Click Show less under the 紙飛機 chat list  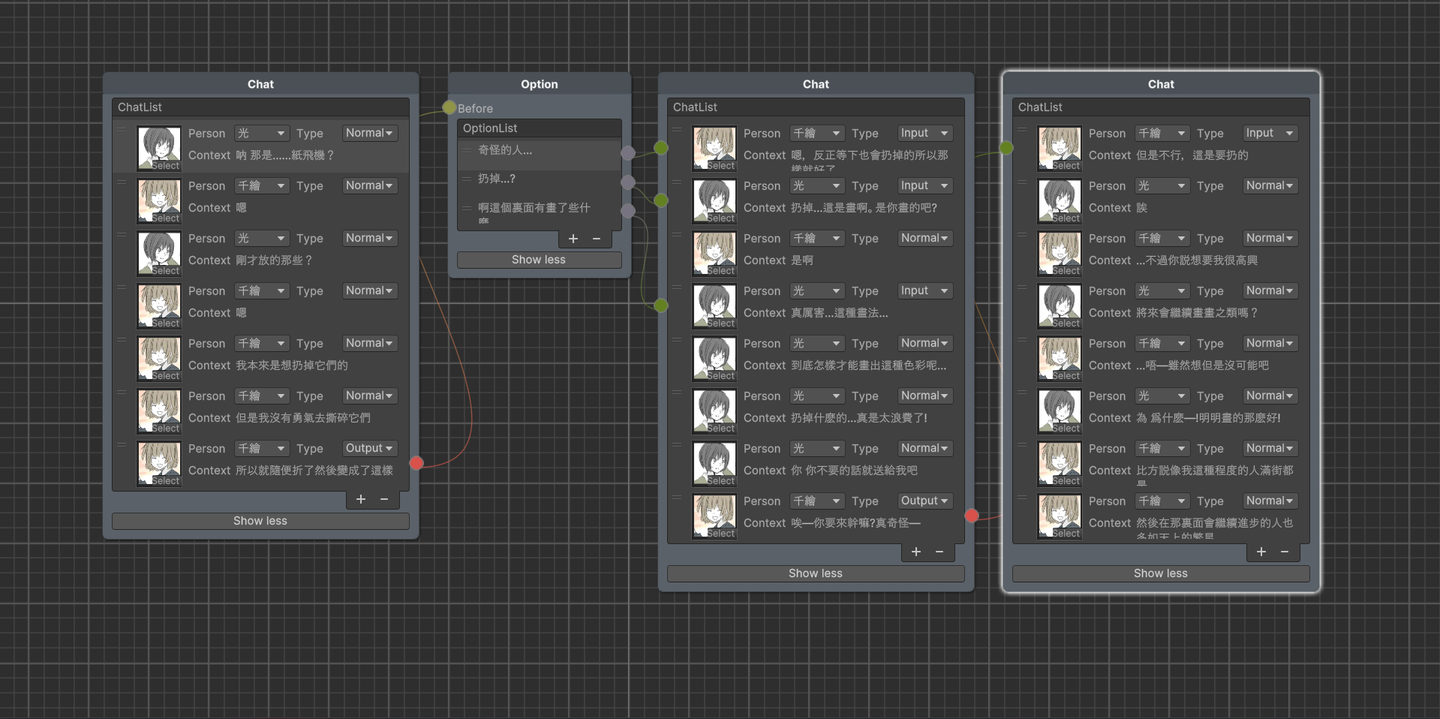[x=260, y=521]
